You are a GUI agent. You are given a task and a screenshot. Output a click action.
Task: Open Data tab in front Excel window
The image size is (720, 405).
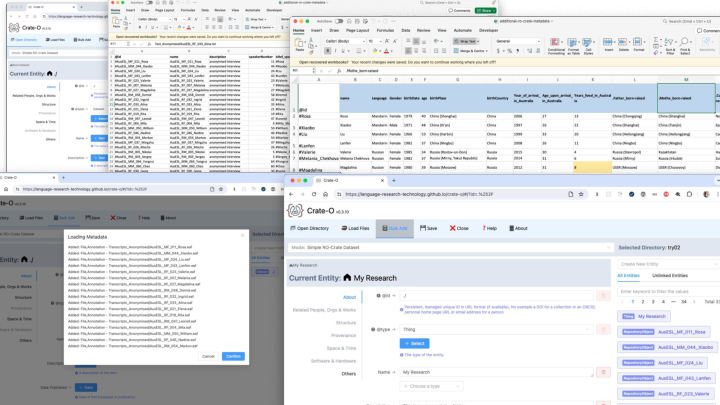(405, 30)
